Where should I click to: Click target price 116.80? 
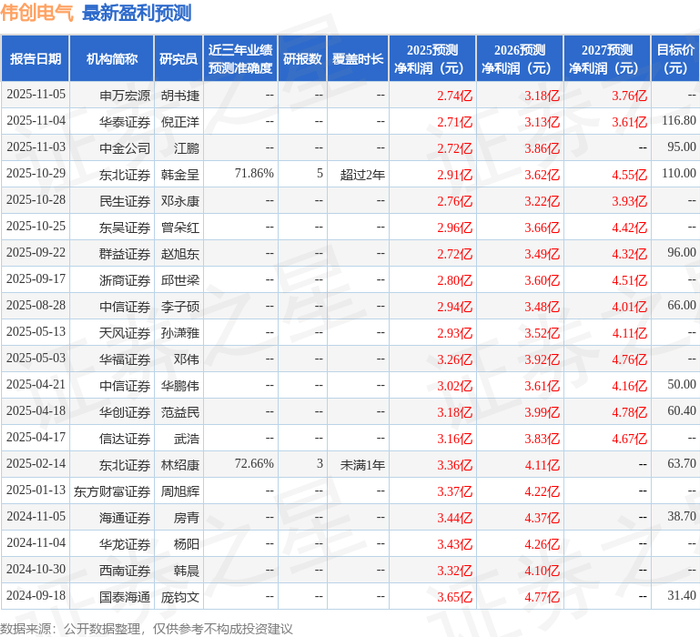coord(679,121)
